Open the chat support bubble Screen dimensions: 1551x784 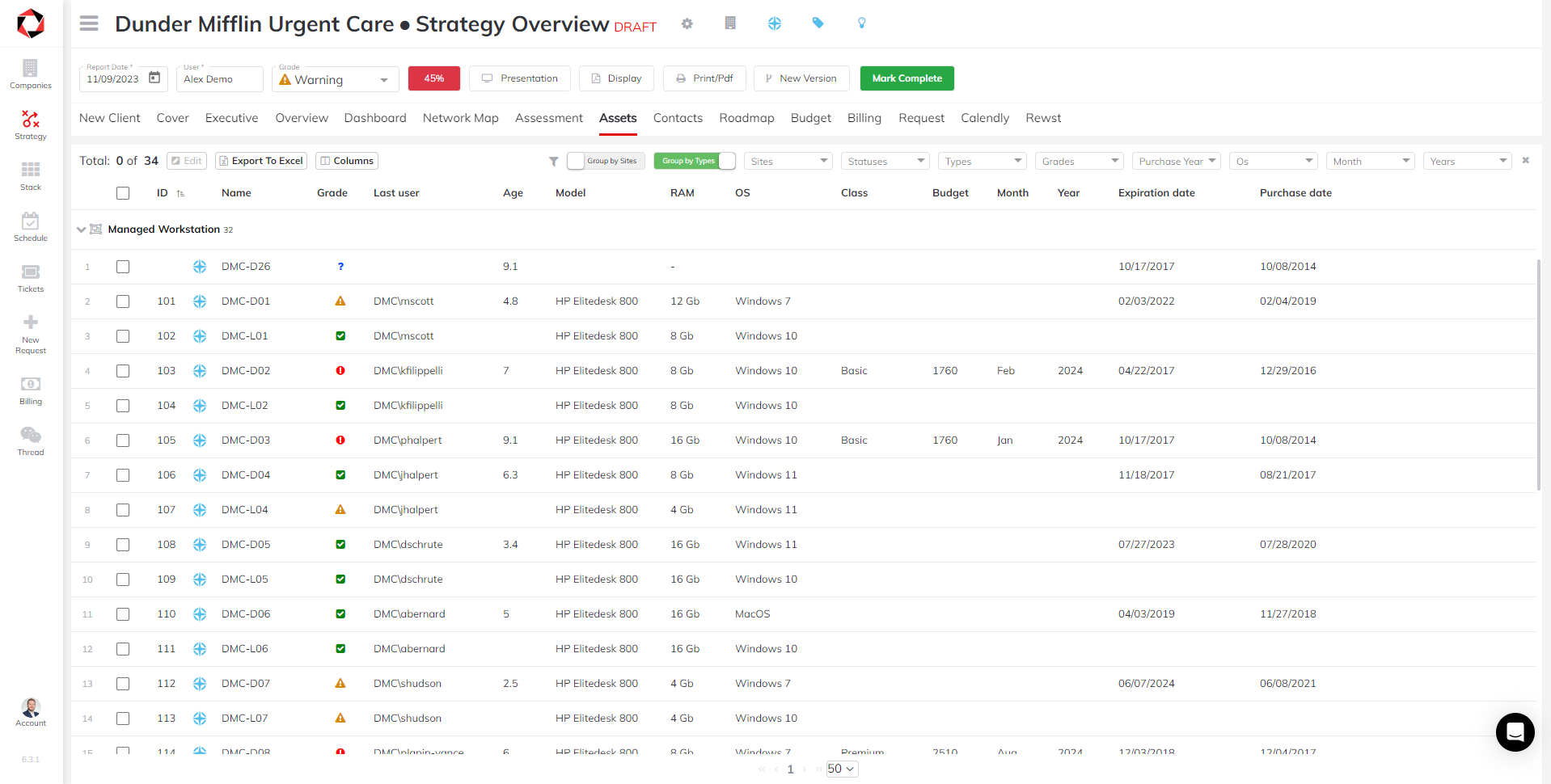point(1515,732)
